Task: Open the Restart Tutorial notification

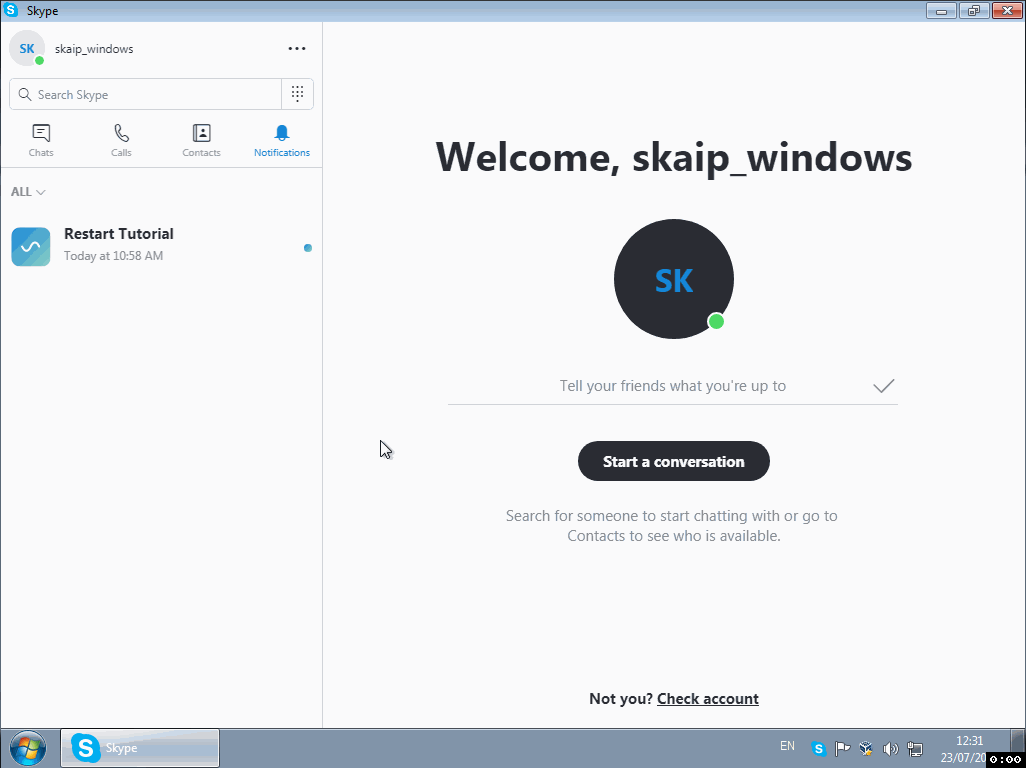Action: click(161, 247)
